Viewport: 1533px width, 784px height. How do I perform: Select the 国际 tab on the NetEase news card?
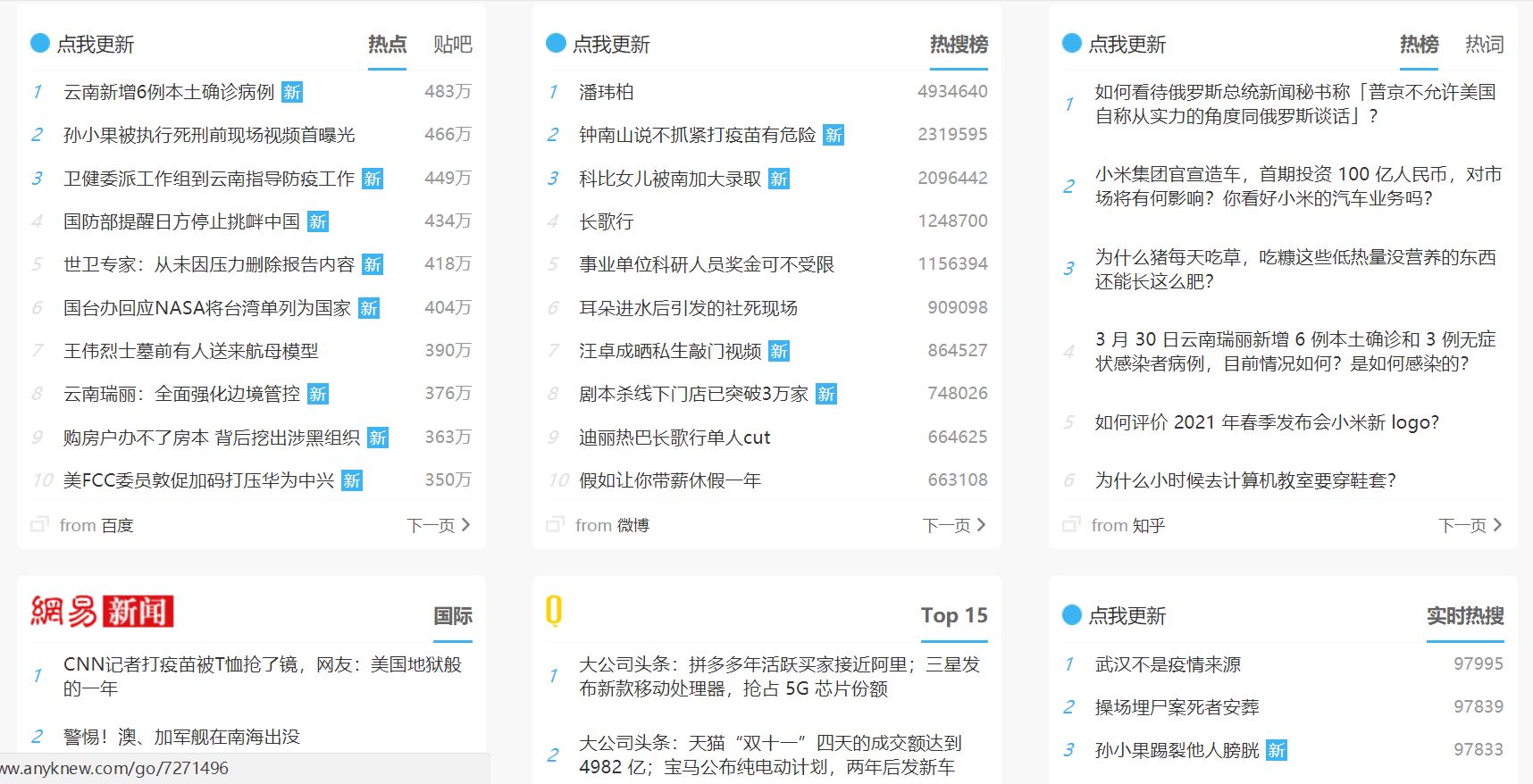point(453,616)
